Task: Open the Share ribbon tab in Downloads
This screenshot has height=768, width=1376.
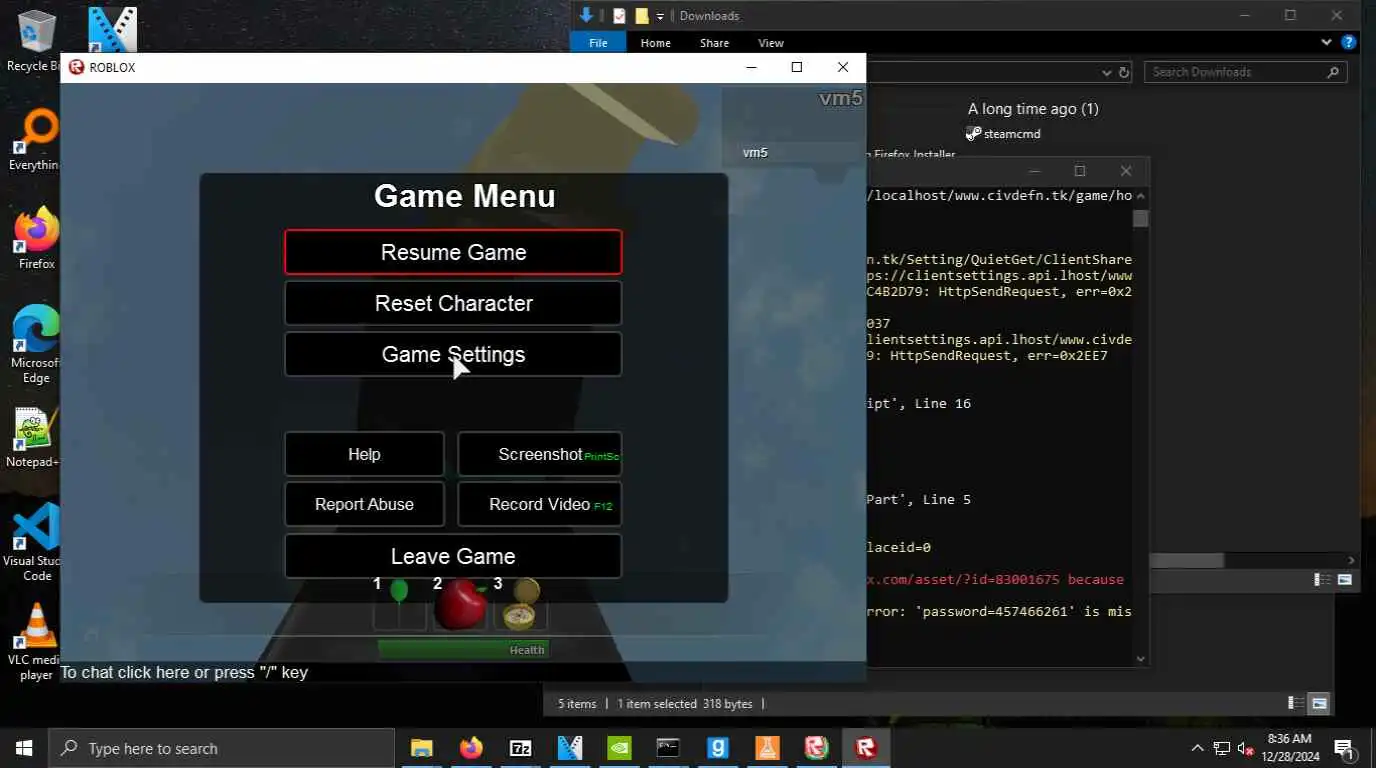Action: [714, 43]
